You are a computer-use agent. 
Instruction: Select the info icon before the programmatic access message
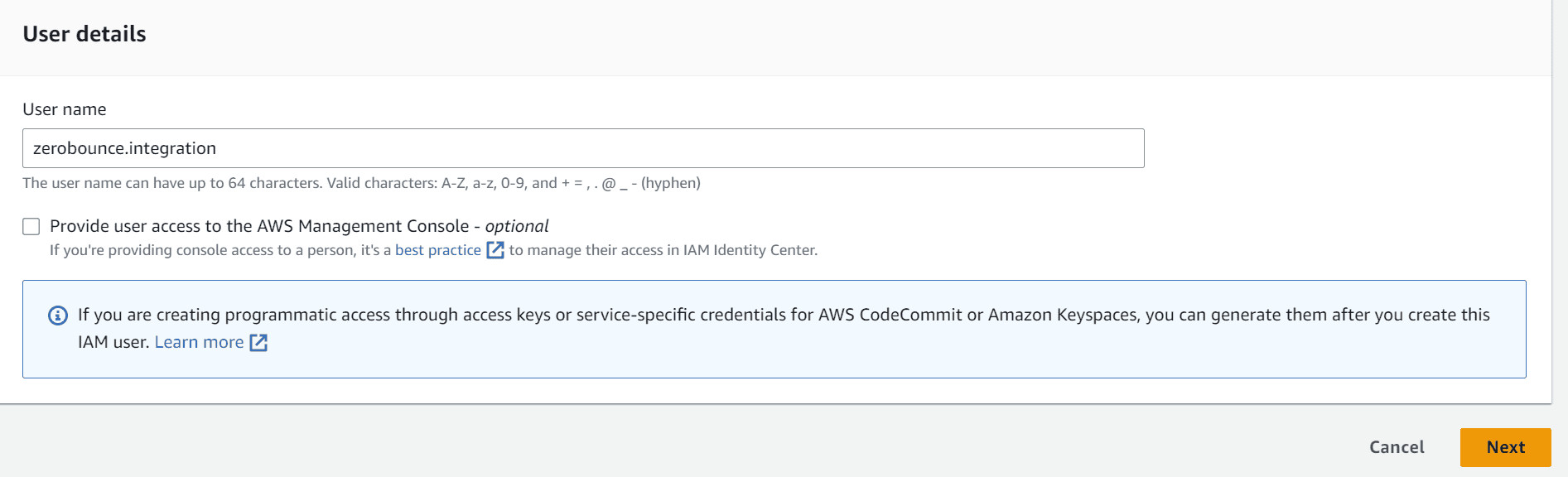pyautogui.click(x=56, y=315)
